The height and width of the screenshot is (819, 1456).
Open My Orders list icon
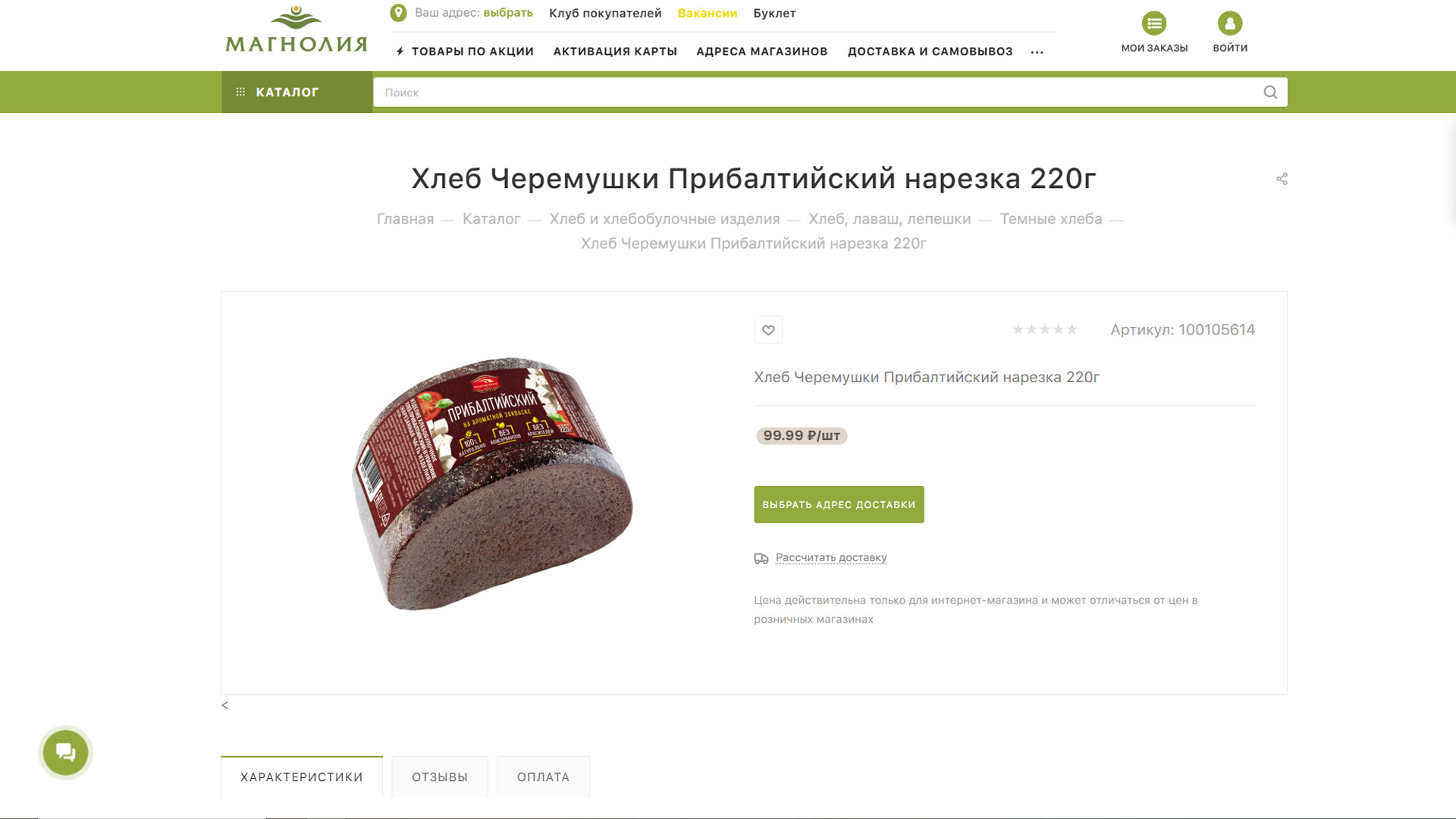tap(1154, 24)
